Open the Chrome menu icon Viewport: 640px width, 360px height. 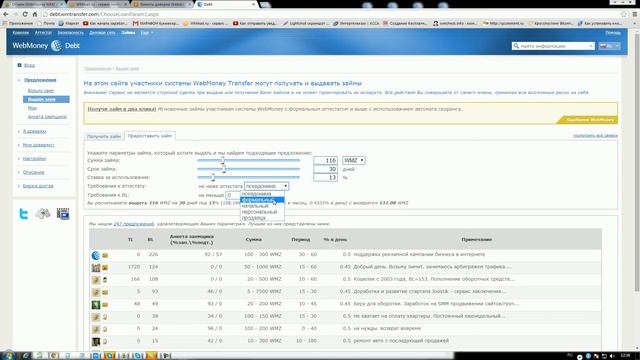pyautogui.click(x=635, y=14)
